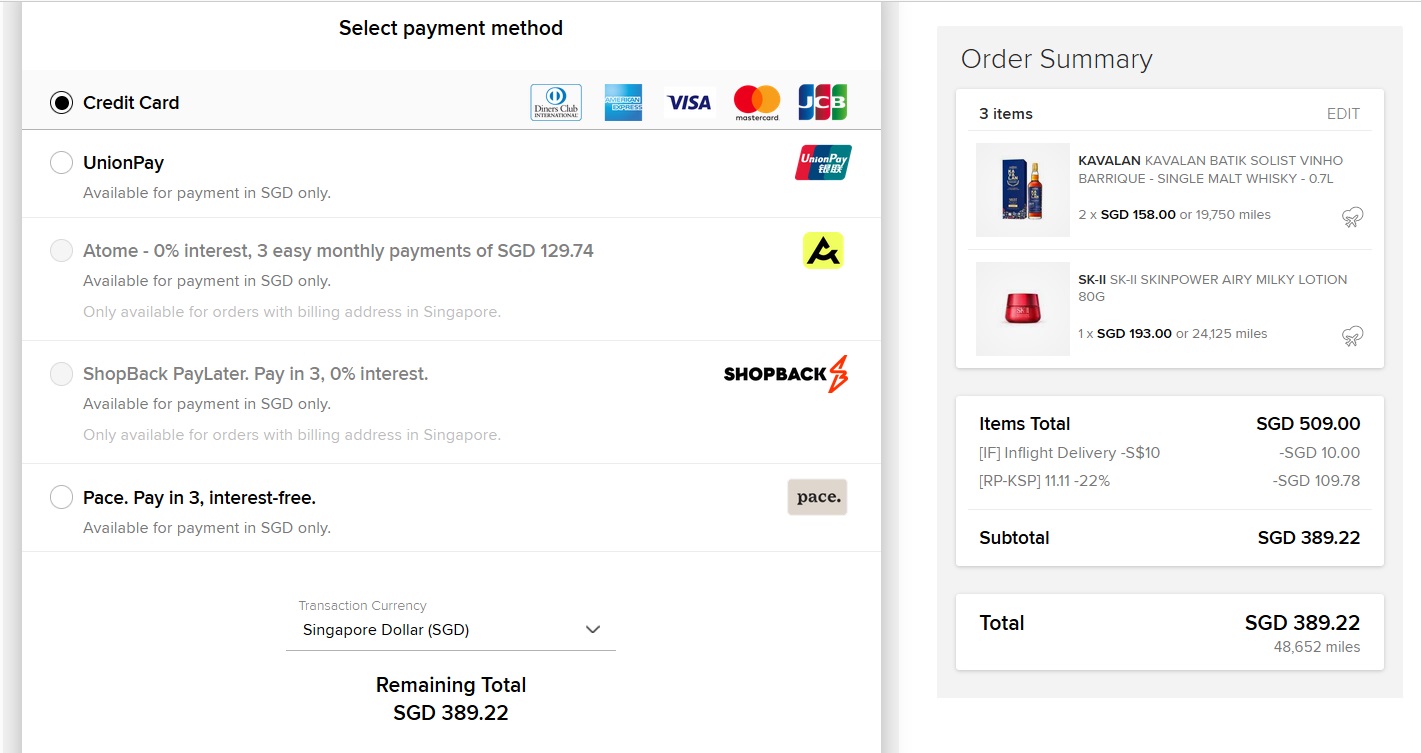Open the Kavalan whisky product thumbnail
Viewport: 1421px width, 753px height.
tap(1022, 190)
